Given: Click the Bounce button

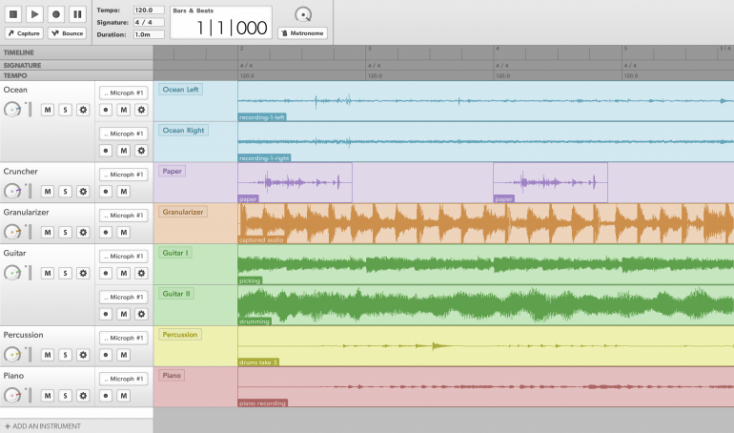Looking at the screenshot, I should coord(68,33).
